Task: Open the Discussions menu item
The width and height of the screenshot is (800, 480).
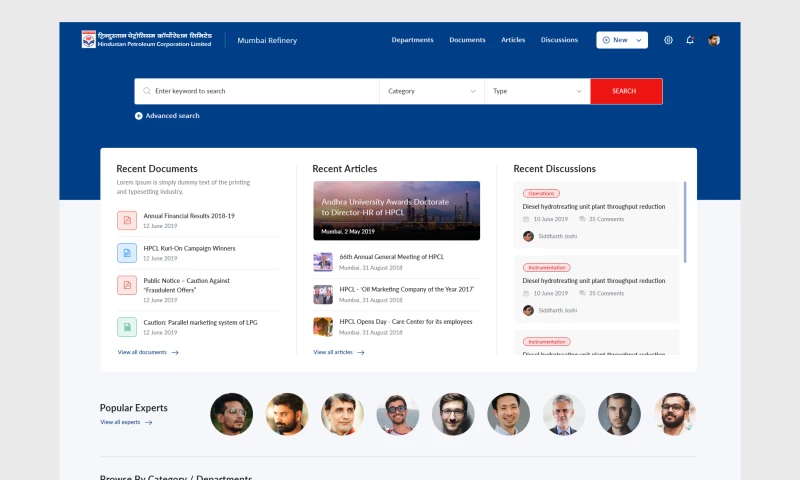Action: [x=559, y=40]
